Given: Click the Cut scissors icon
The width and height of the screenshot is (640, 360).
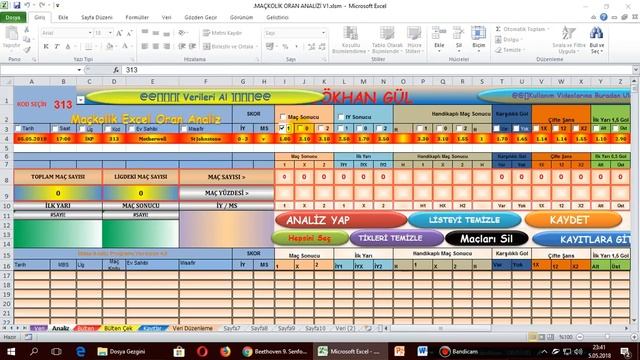Looking at the screenshot, I should pyautogui.click(x=27, y=30).
